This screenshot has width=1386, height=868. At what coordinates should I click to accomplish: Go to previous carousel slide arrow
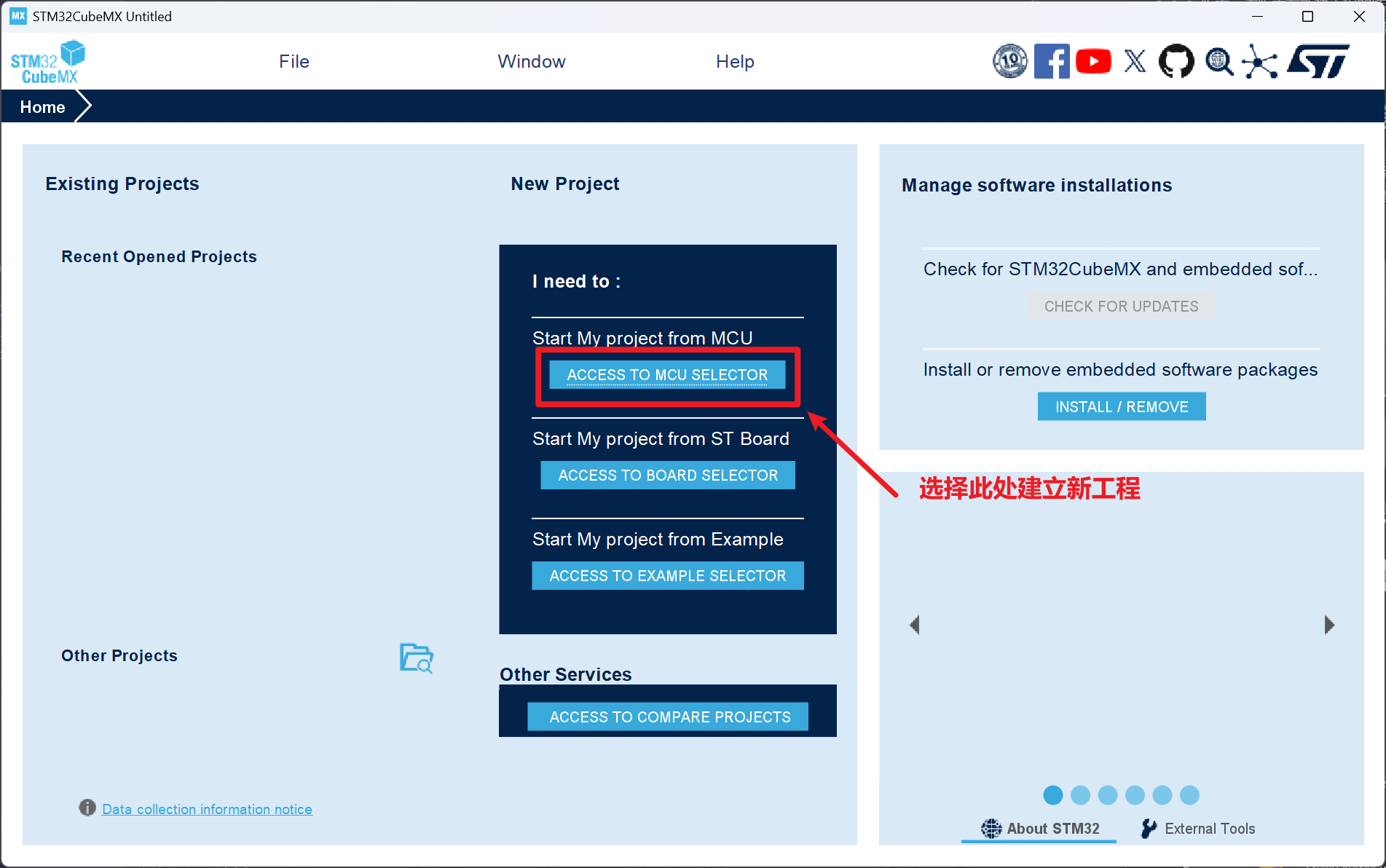pos(915,625)
